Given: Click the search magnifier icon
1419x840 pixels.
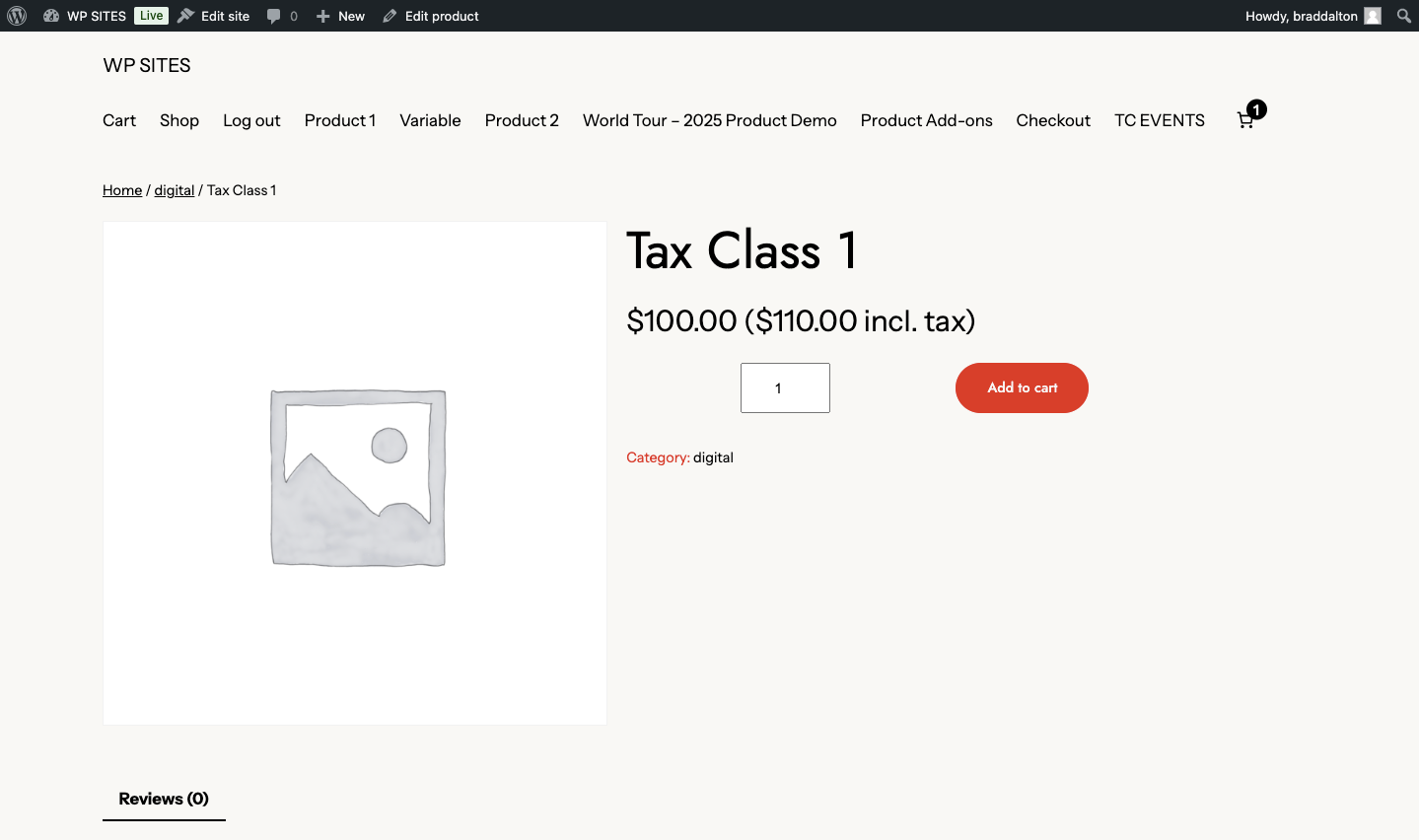Looking at the screenshot, I should 1403,16.
